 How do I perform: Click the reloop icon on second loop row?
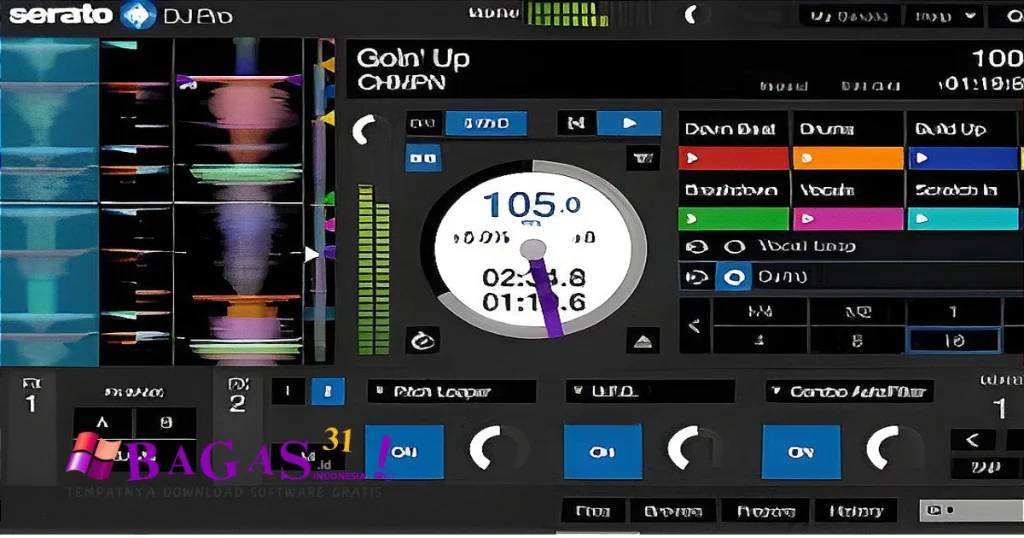[x=696, y=277]
